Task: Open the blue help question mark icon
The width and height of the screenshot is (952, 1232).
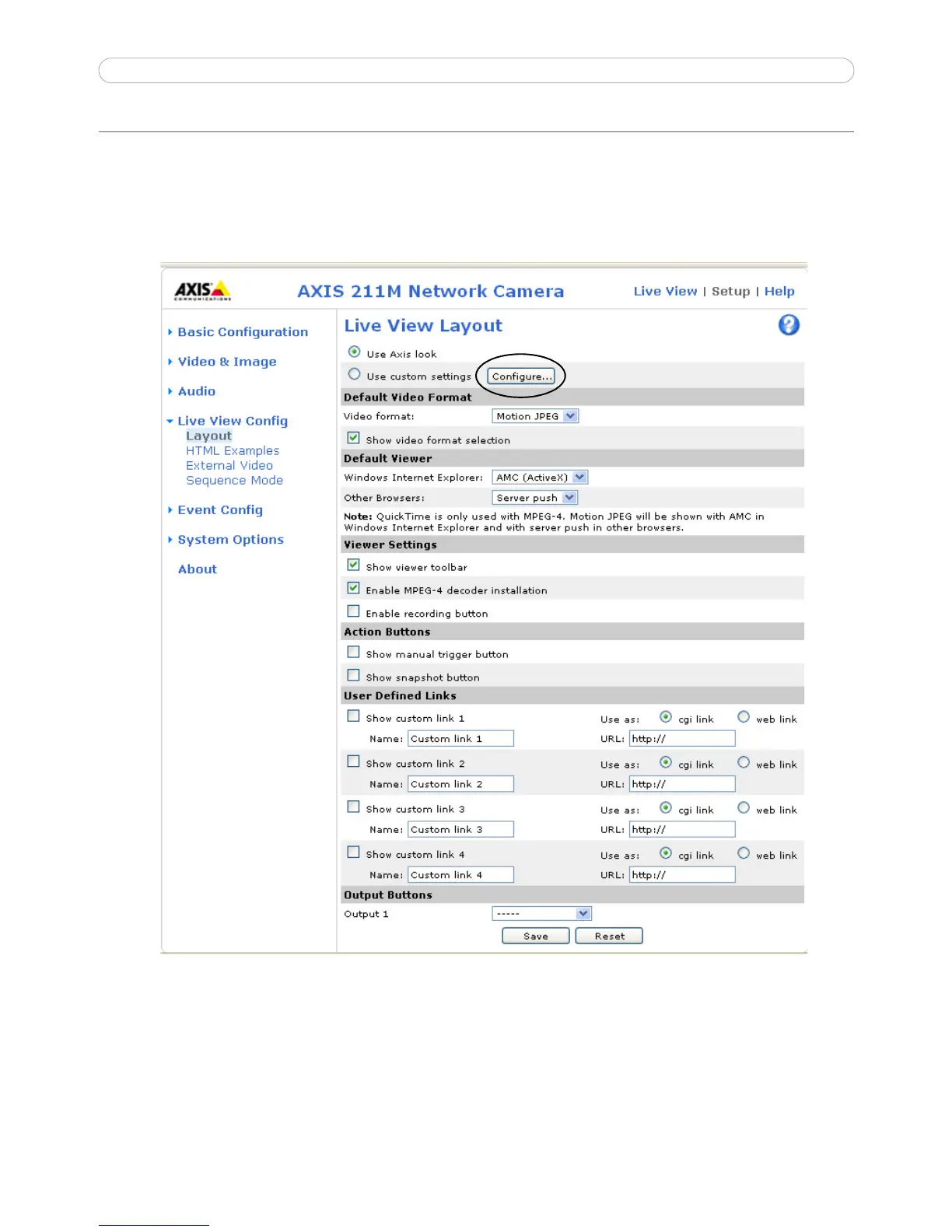Action: tap(789, 325)
